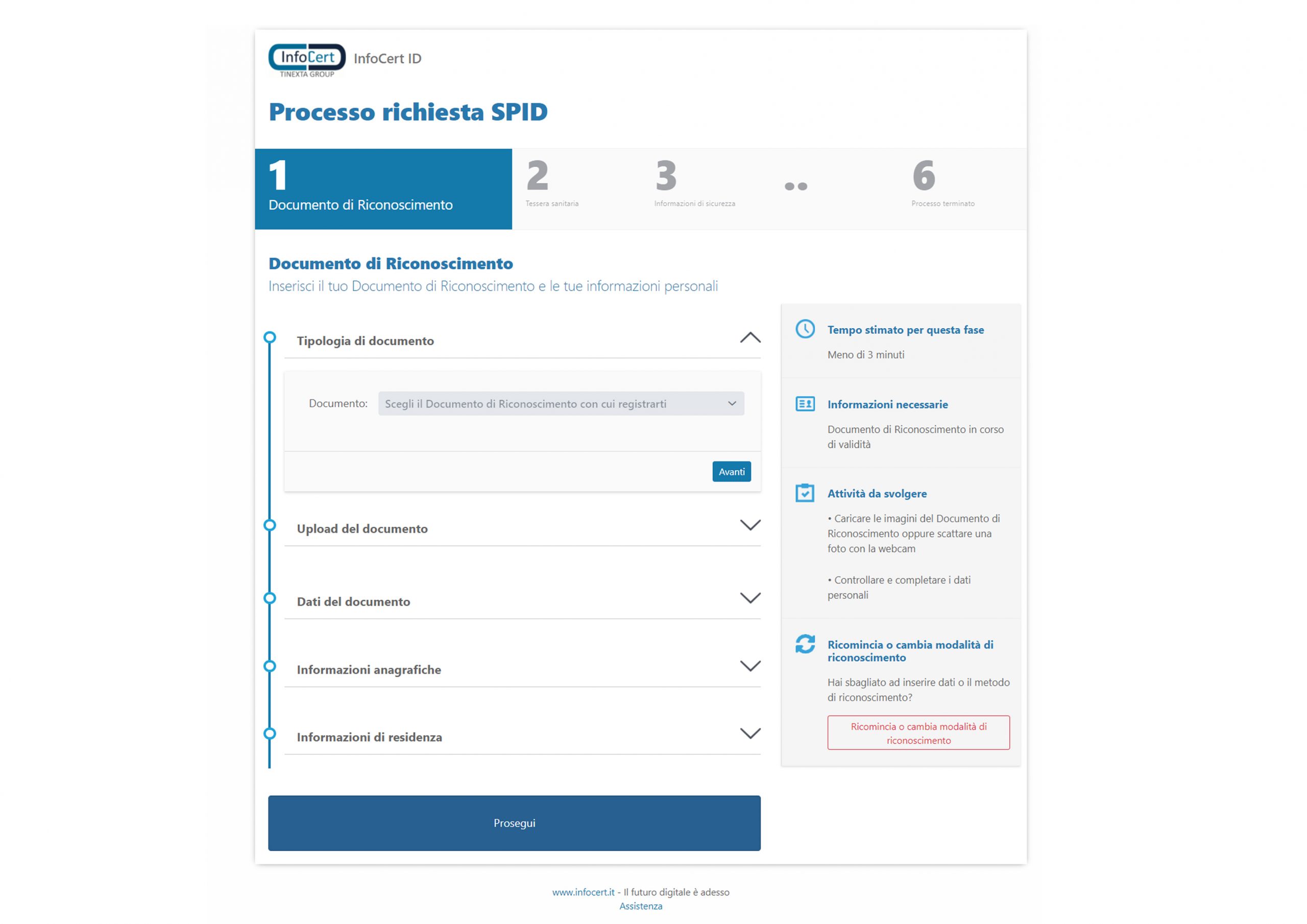
Task: Click the Tempo stimato per questa fase heading
Action: 905,330
